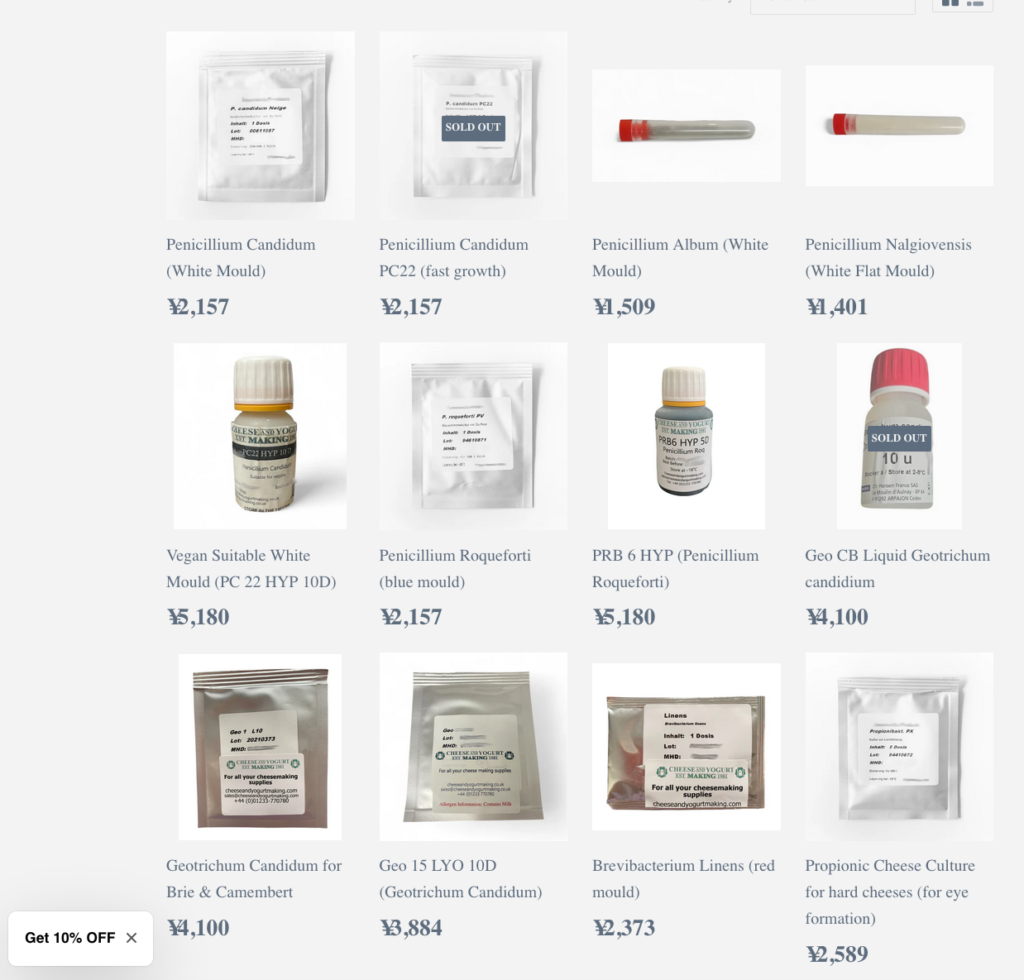Close the Get 10% OFF popup

131,938
